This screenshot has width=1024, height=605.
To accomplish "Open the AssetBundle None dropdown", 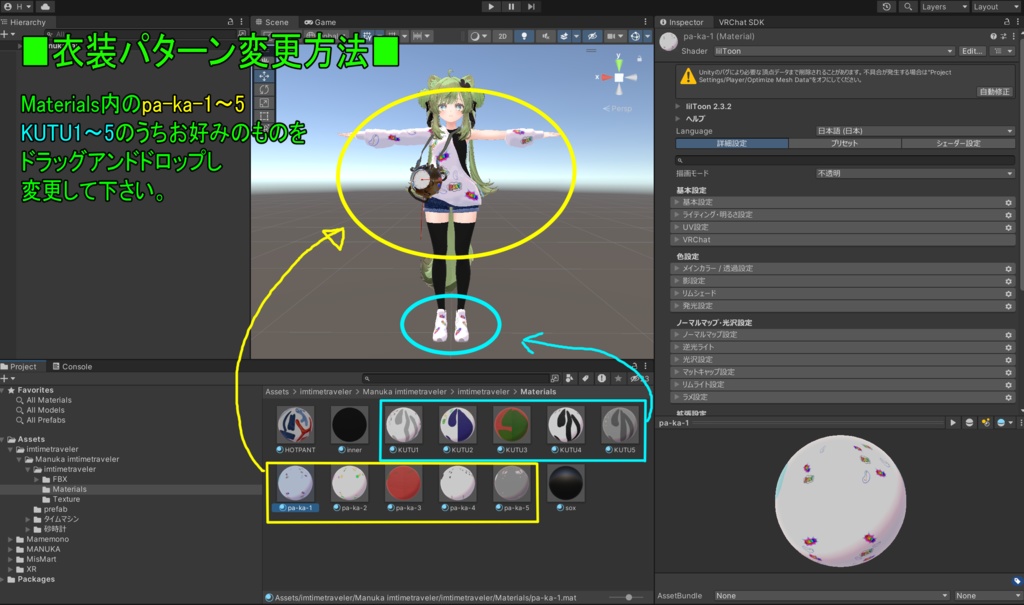I will 831,595.
